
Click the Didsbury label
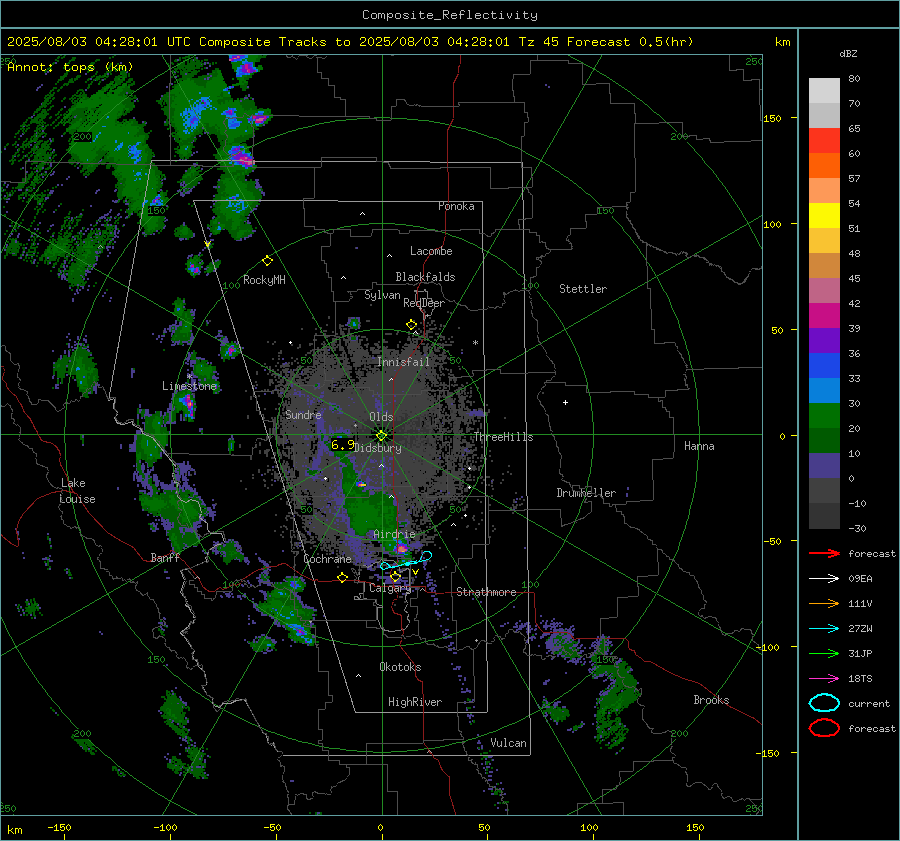378,448
